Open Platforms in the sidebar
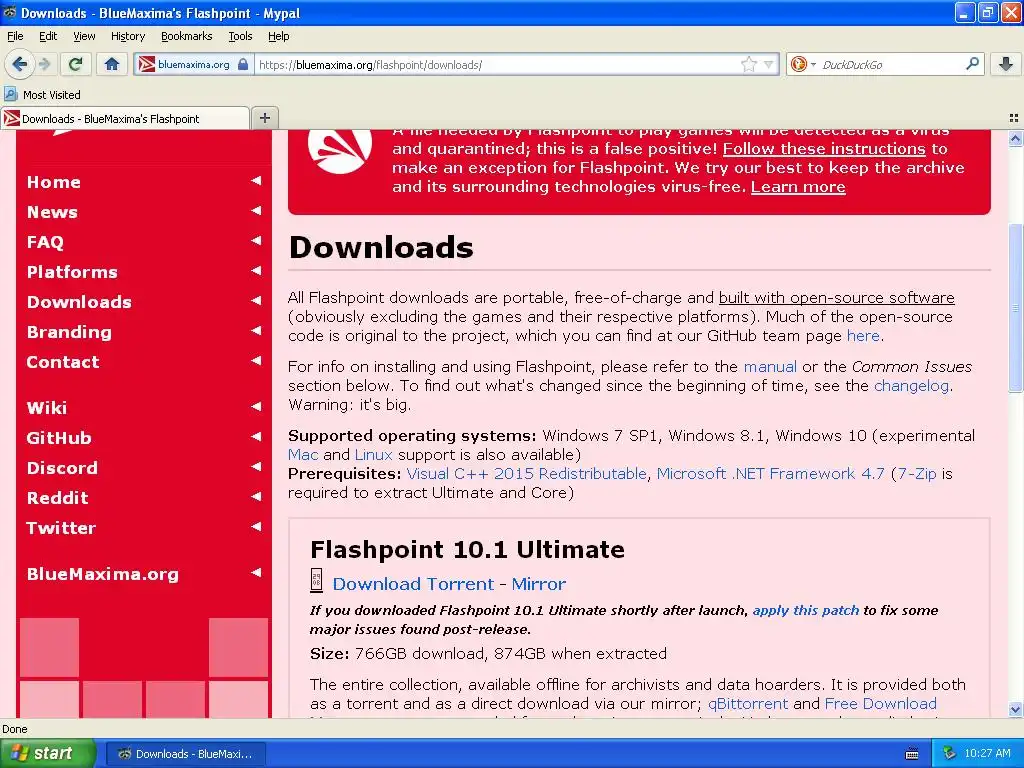The height and width of the screenshot is (768, 1024). (x=72, y=272)
